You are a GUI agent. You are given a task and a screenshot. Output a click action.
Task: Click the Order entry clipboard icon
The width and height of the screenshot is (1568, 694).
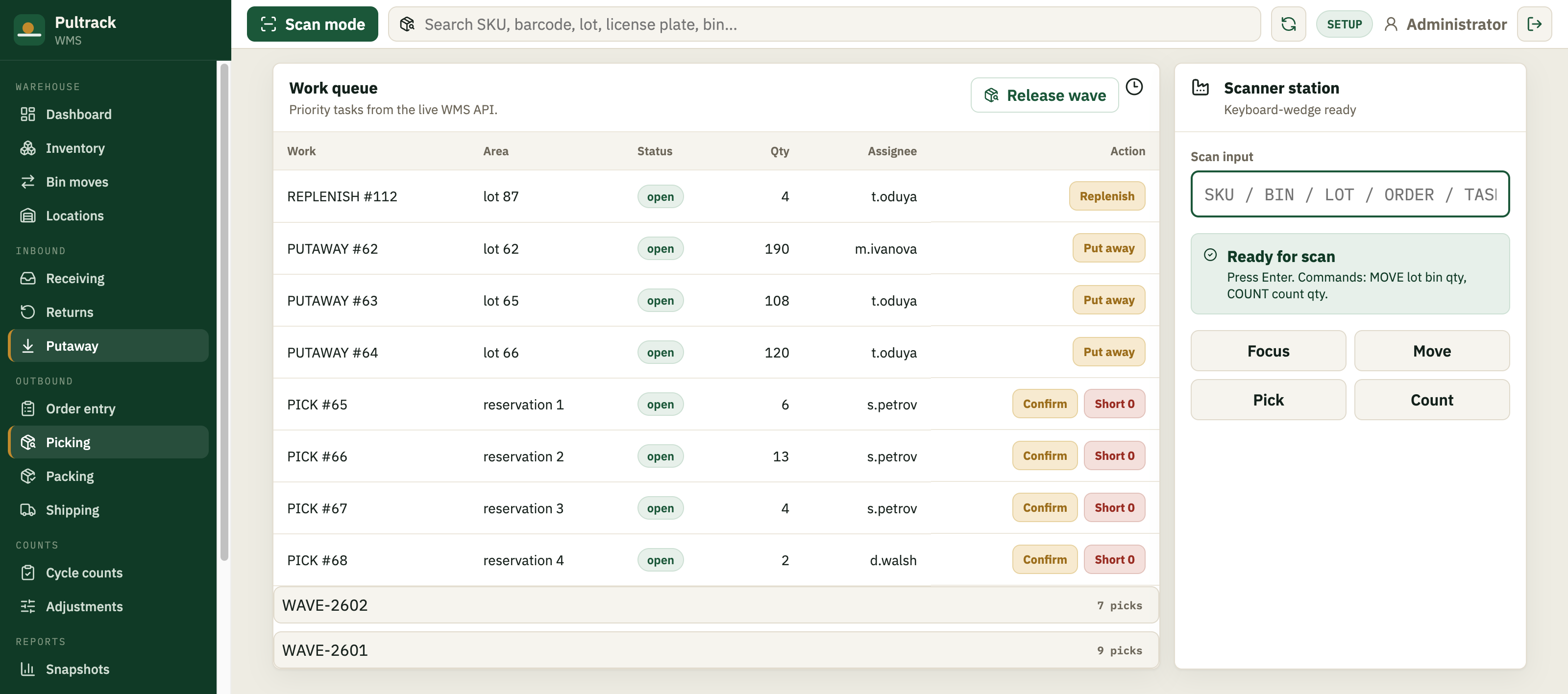coord(28,408)
